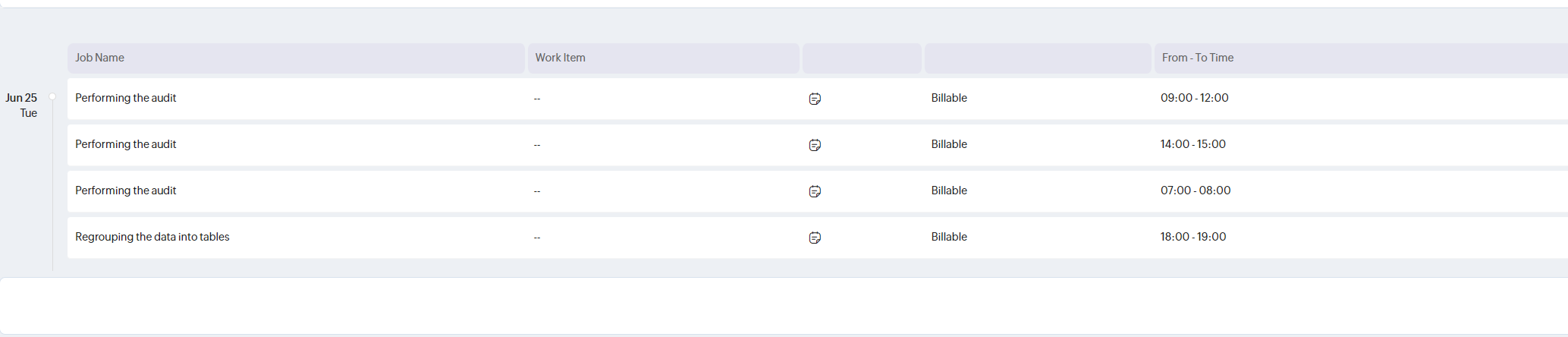1568x337 pixels.
Task: Select the 07:00 - 08:00 time range
Action: click(1196, 191)
